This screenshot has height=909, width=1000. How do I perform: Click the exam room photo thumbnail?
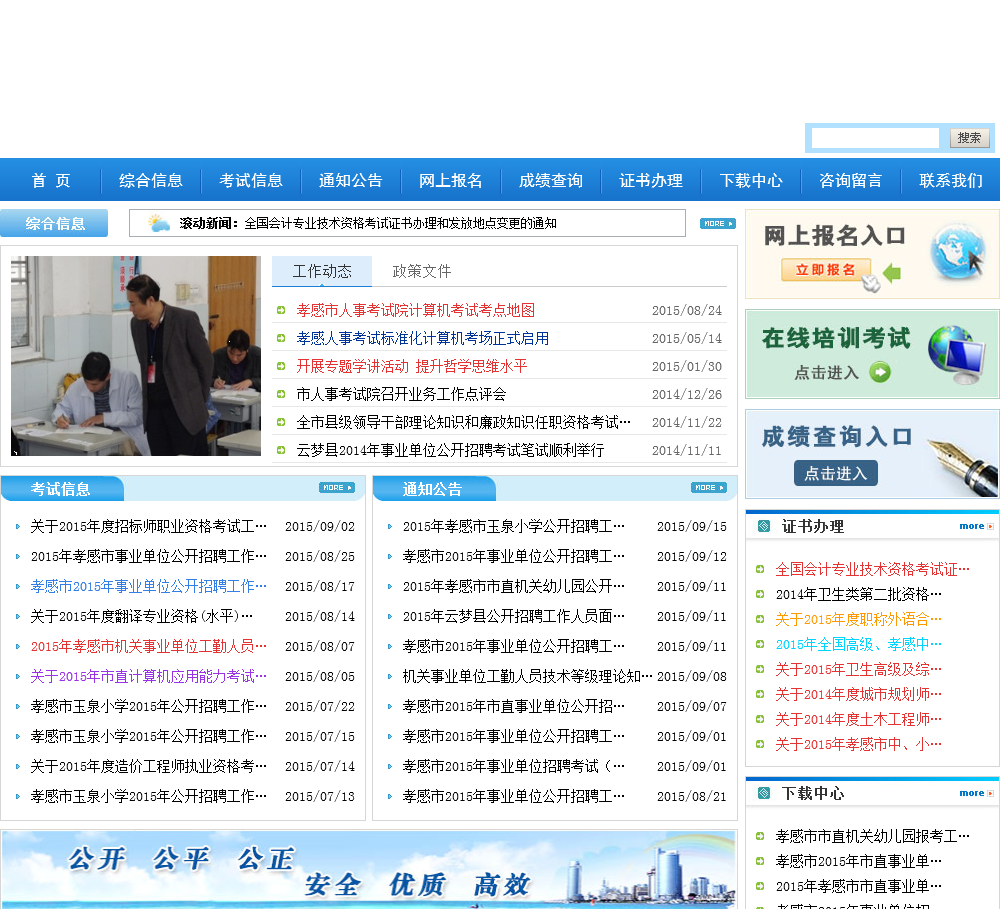pyautogui.click(x=136, y=356)
